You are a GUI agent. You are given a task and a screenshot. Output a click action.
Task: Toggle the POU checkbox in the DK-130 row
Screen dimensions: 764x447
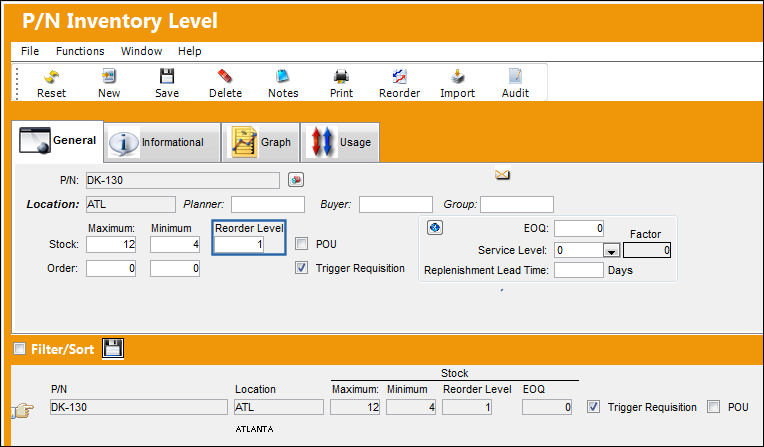pyautogui.click(x=713, y=407)
